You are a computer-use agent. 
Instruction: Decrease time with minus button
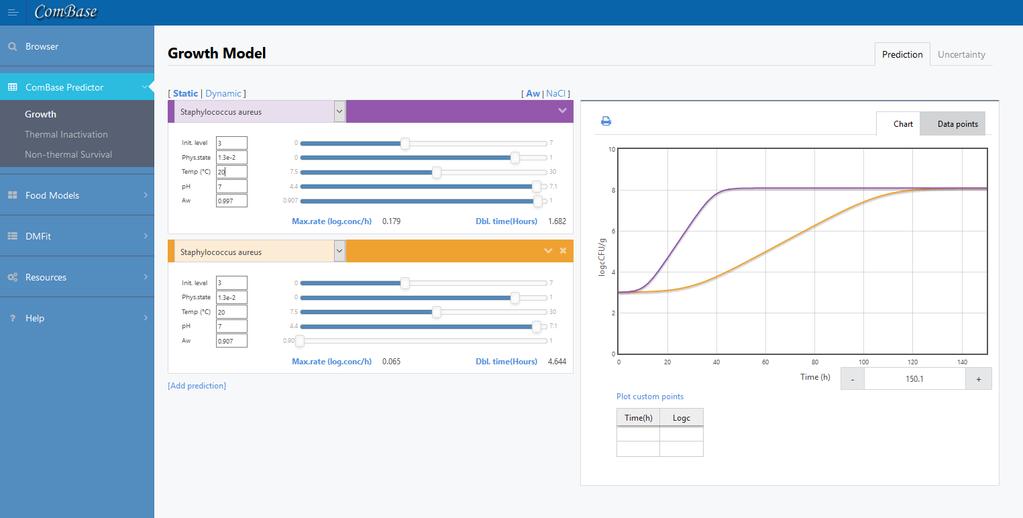[853, 378]
